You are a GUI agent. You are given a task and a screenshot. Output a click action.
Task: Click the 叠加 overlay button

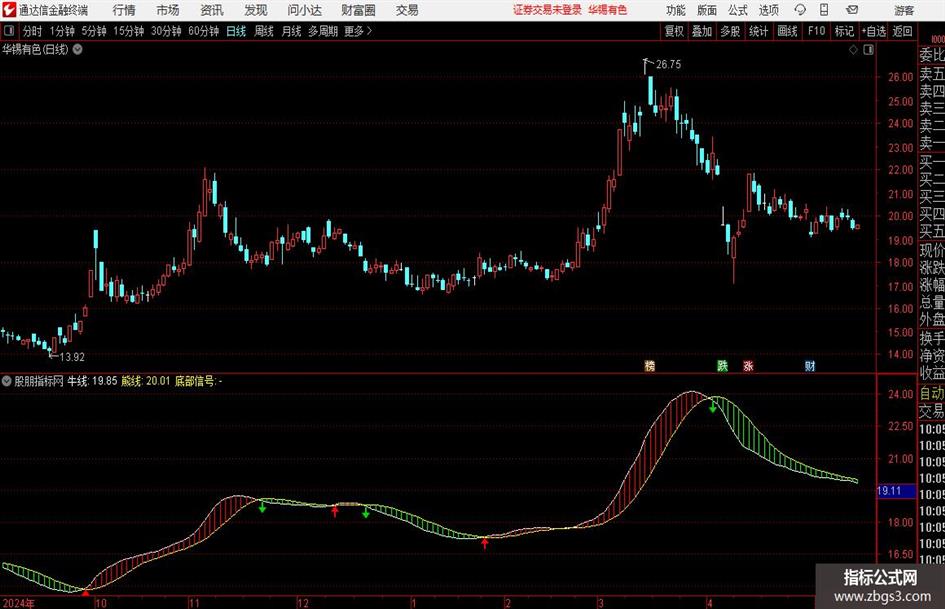coord(702,31)
